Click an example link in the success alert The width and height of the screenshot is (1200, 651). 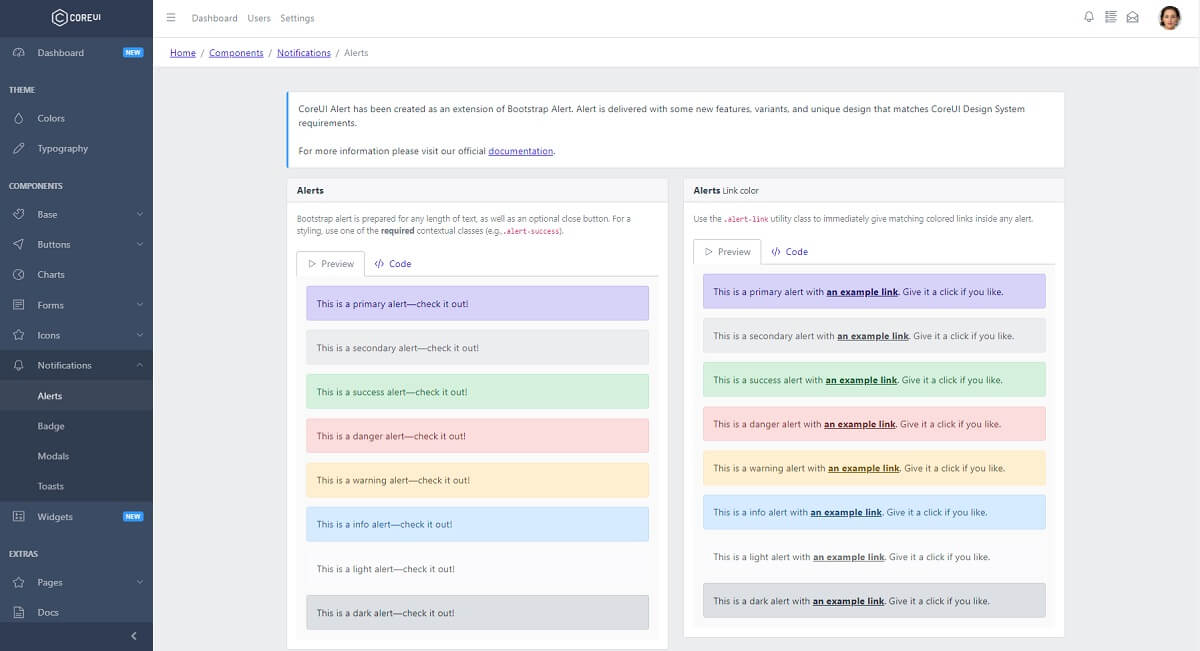tap(859, 380)
